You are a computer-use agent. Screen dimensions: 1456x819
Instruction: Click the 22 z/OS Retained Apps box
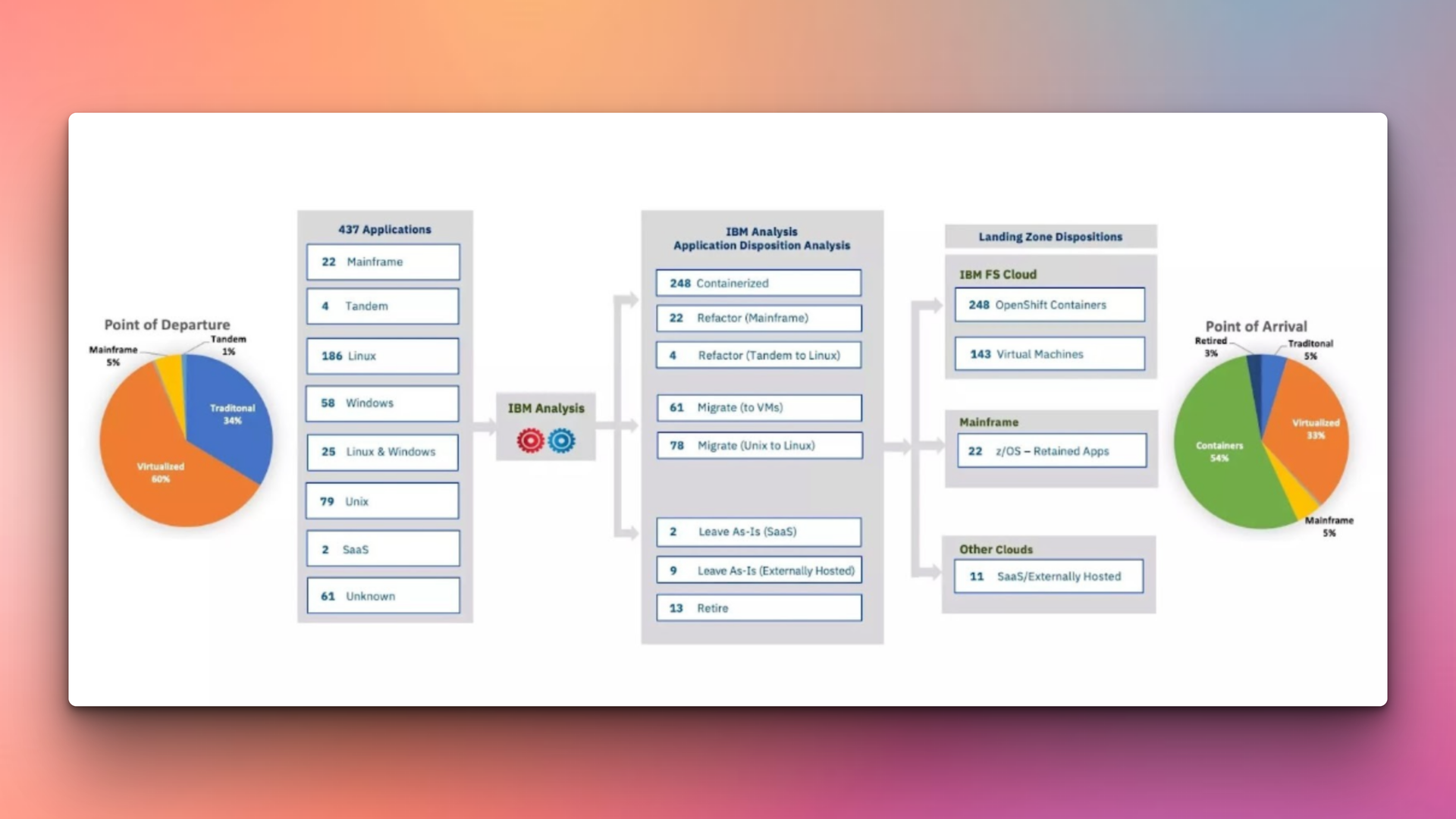pyautogui.click(x=1051, y=450)
